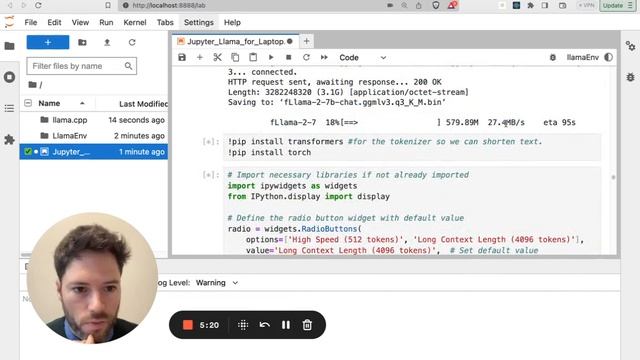
Task: Open browser extensions puzzle icon
Action: coord(530,5)
